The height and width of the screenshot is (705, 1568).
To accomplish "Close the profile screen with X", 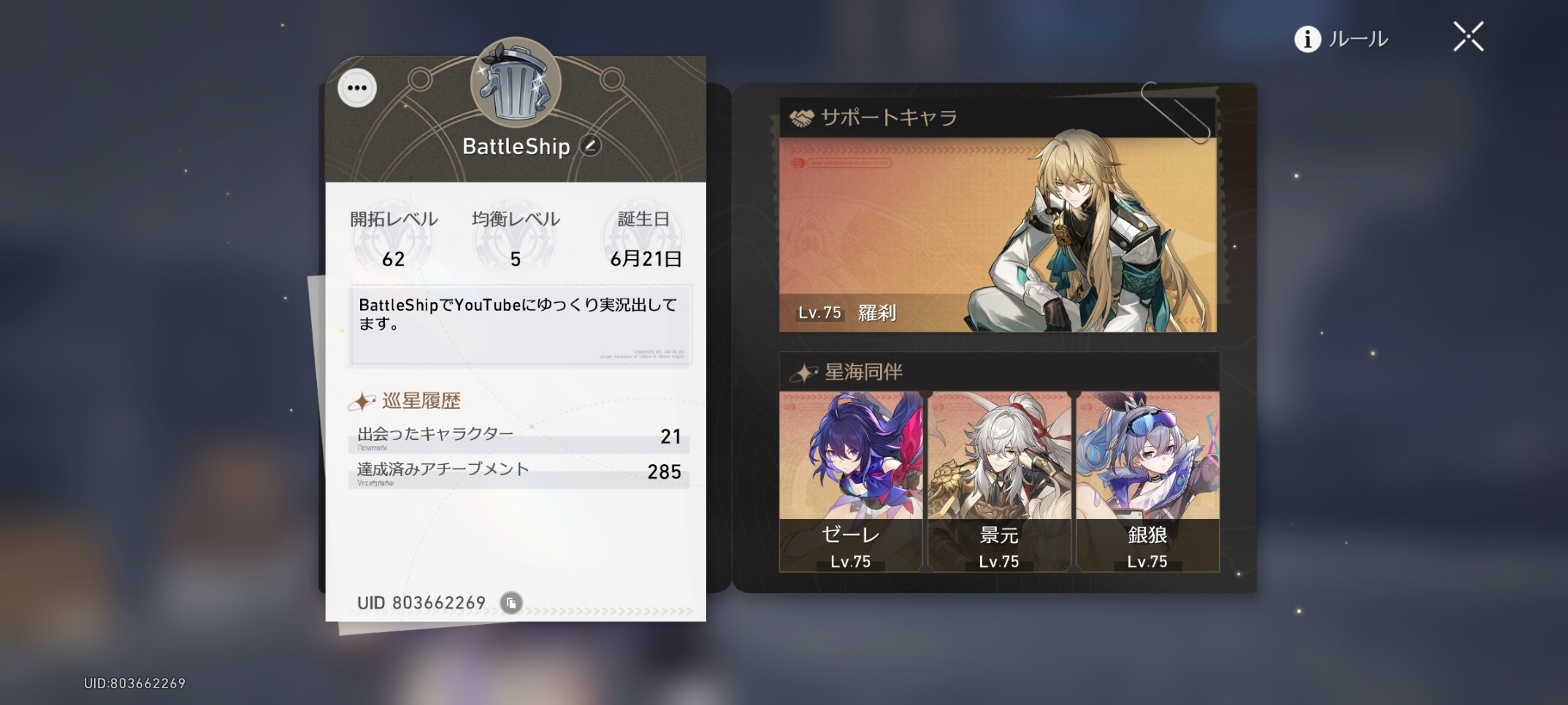I will click(1468, 36).
